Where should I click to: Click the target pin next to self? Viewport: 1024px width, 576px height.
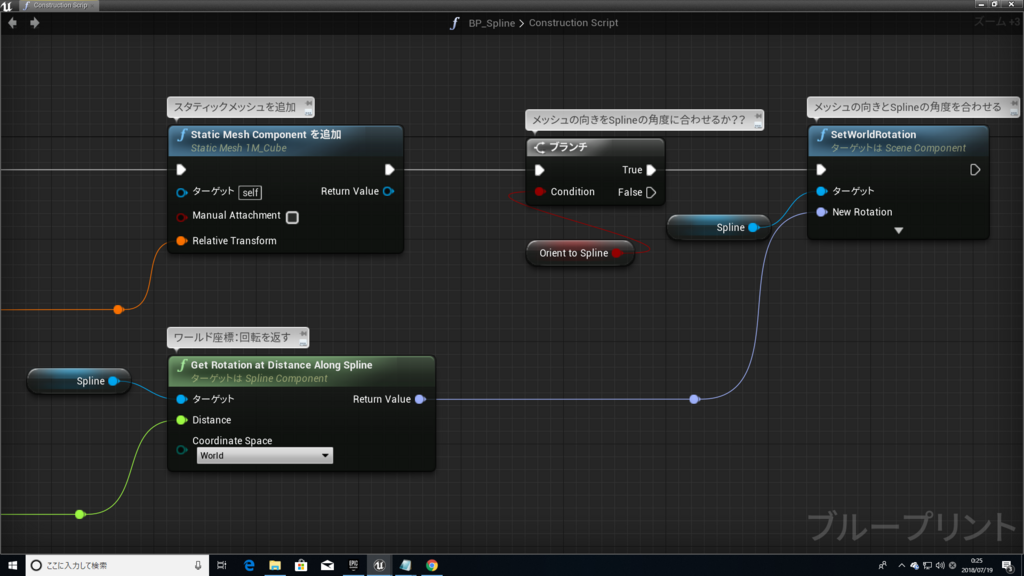click(x=182, y=192)
